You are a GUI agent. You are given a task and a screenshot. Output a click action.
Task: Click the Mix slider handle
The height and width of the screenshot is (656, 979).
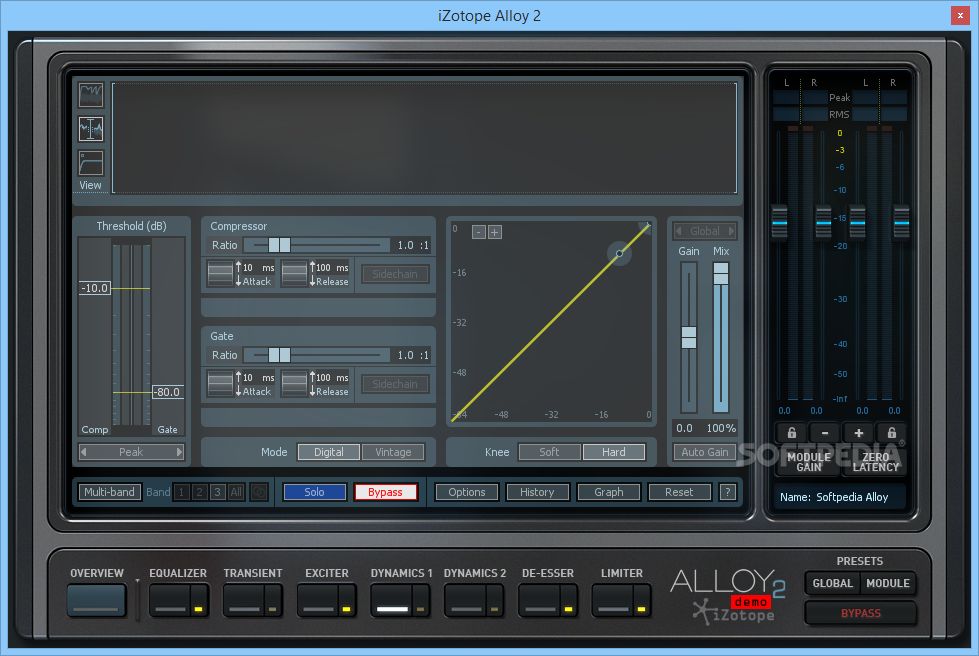coord(721,273)
